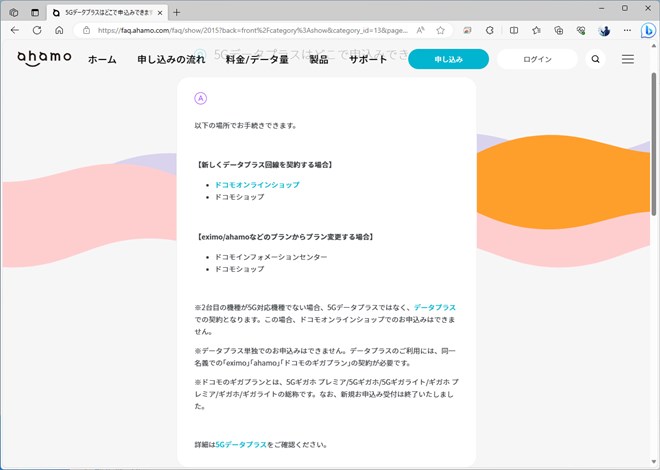
Task: Click the ログイン button
Action: pyautogui.click(x=537, y=59)
